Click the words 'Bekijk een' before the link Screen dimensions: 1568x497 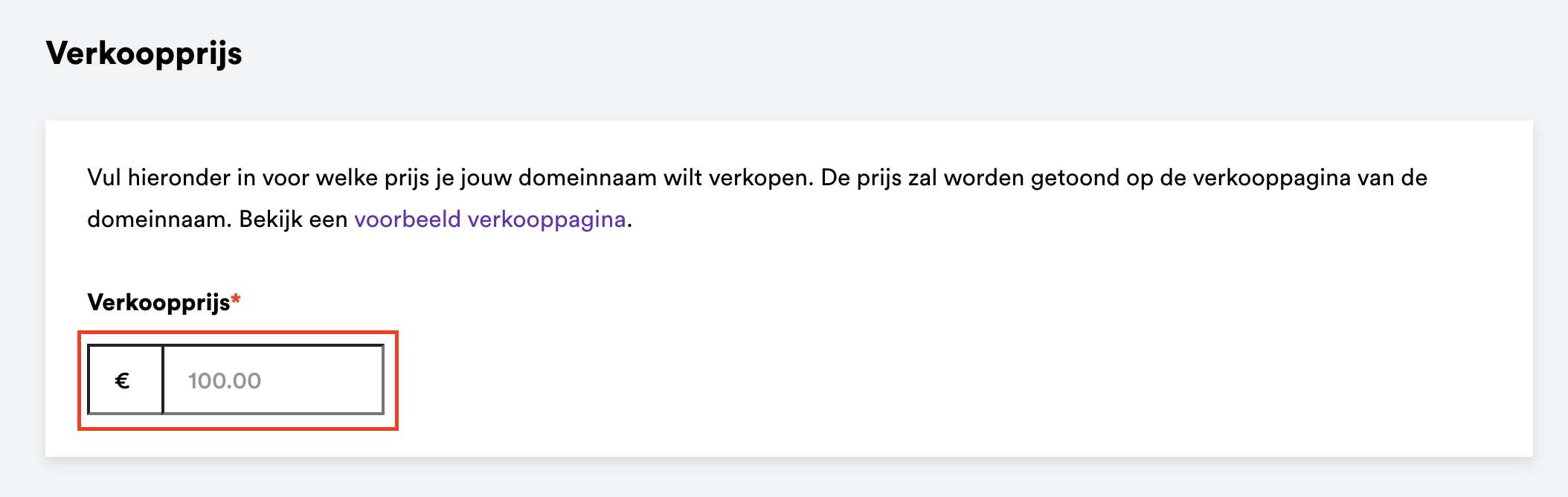pyautogui.click(x=293, y=220)
